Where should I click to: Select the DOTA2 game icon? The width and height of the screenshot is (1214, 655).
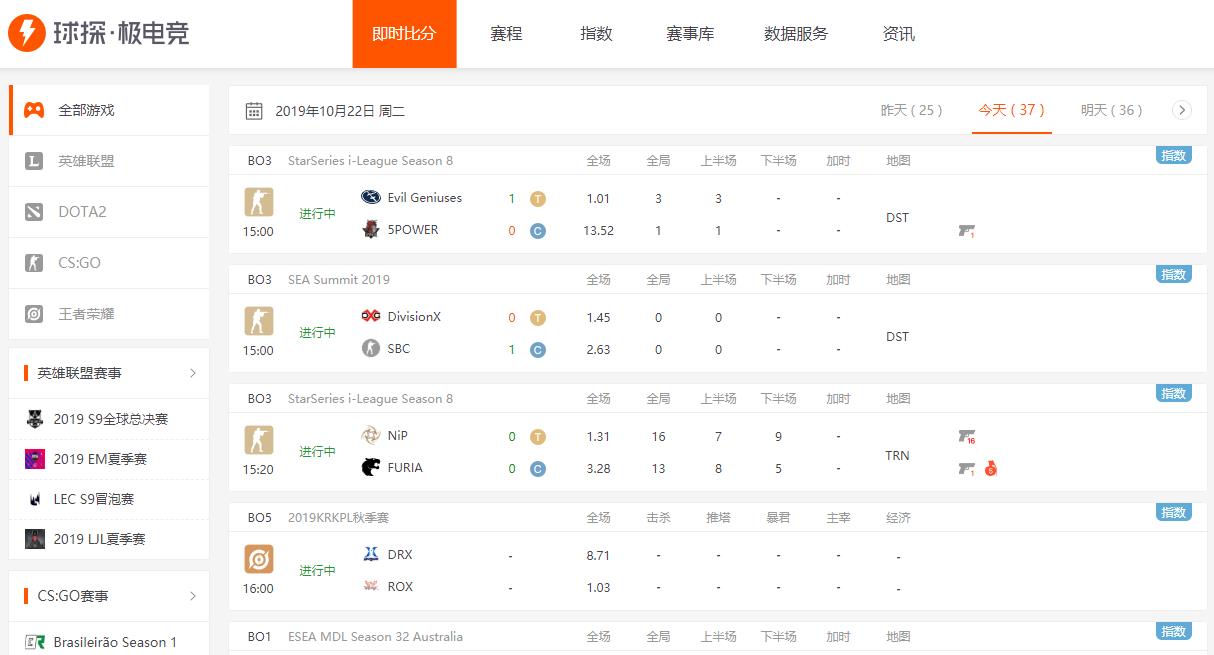(34, 212)
